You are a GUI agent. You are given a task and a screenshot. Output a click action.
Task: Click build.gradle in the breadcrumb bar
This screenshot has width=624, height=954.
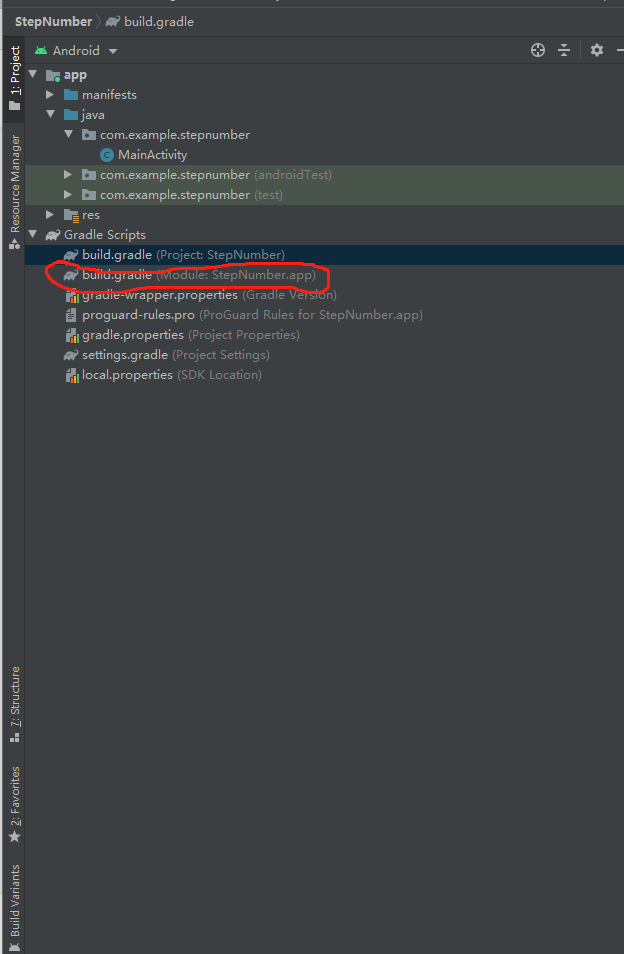click(150, 21)
